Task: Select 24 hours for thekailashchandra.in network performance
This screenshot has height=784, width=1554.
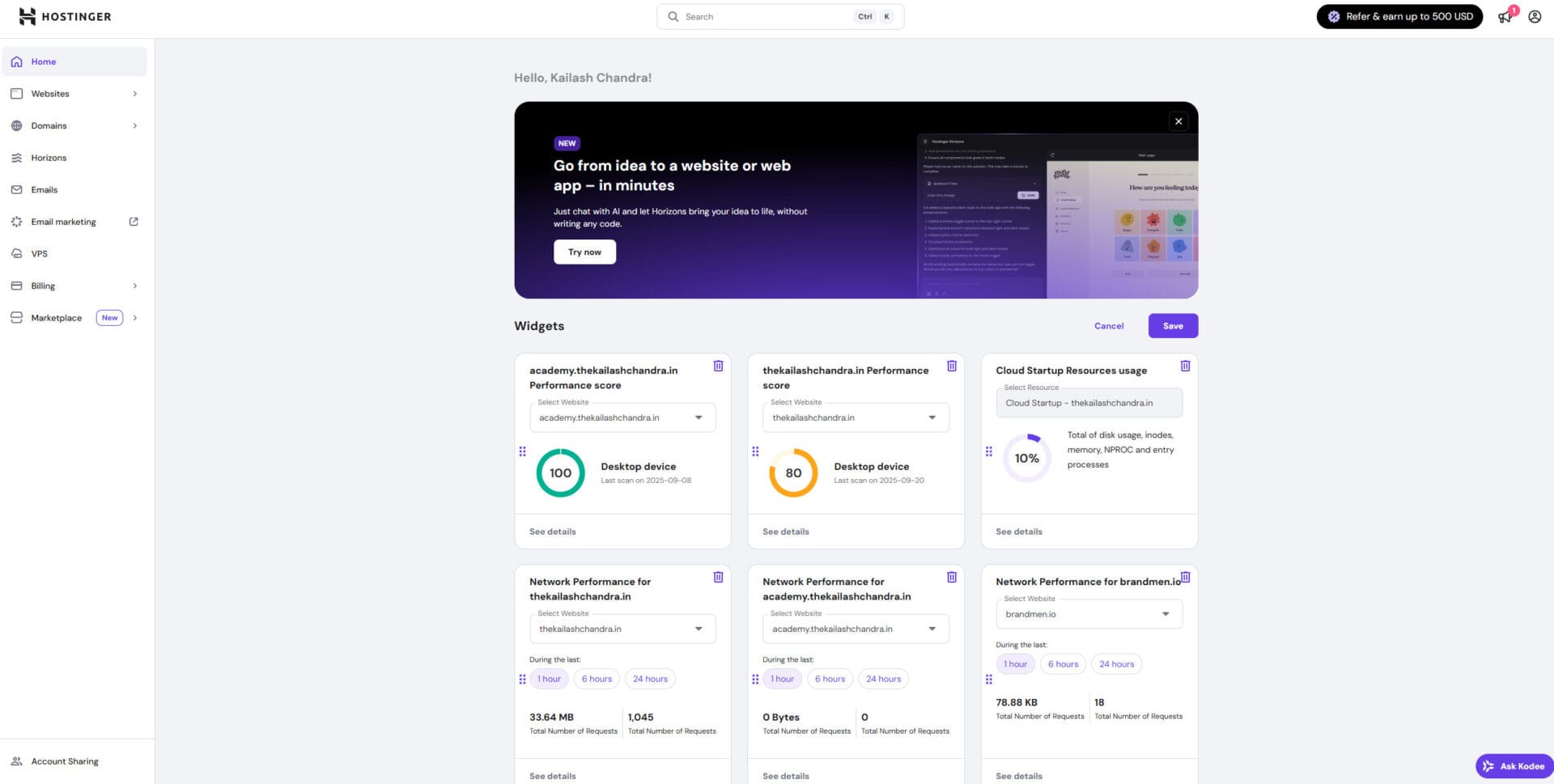Action: [650, 679]
